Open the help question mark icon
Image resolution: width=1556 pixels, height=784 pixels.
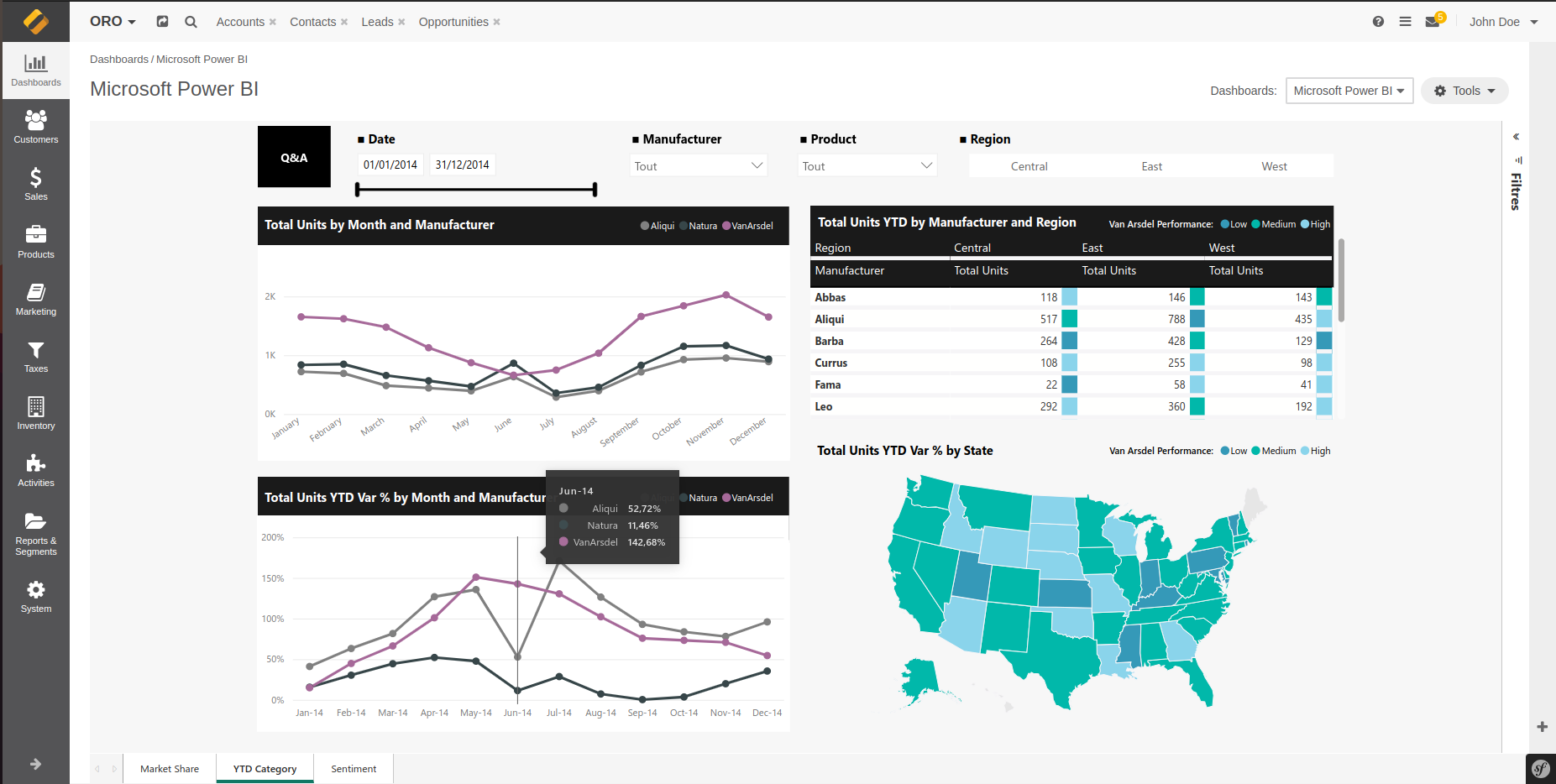[x=1378, y=22]
